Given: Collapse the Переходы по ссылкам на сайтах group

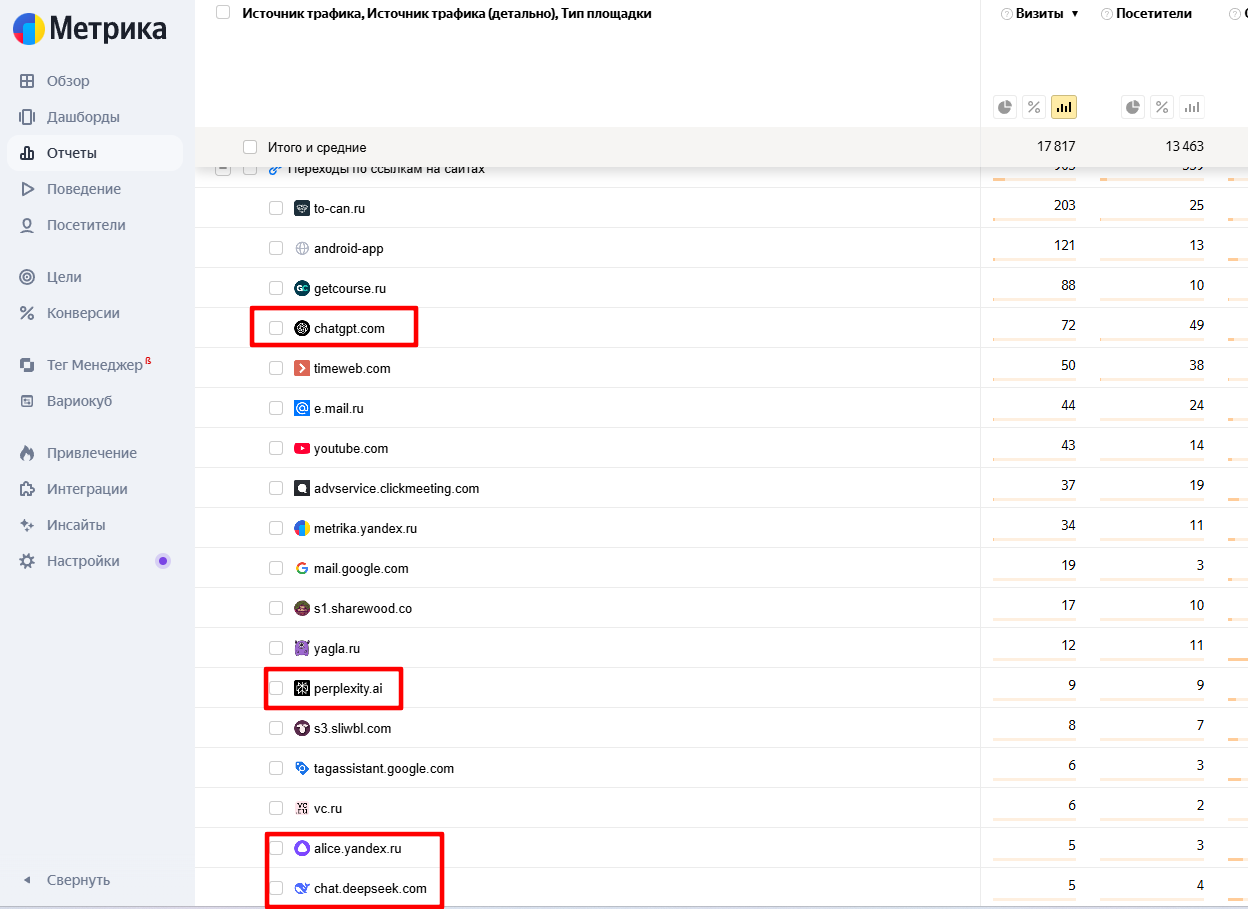Looking at the screenshot, I should (x=223, y=171).
